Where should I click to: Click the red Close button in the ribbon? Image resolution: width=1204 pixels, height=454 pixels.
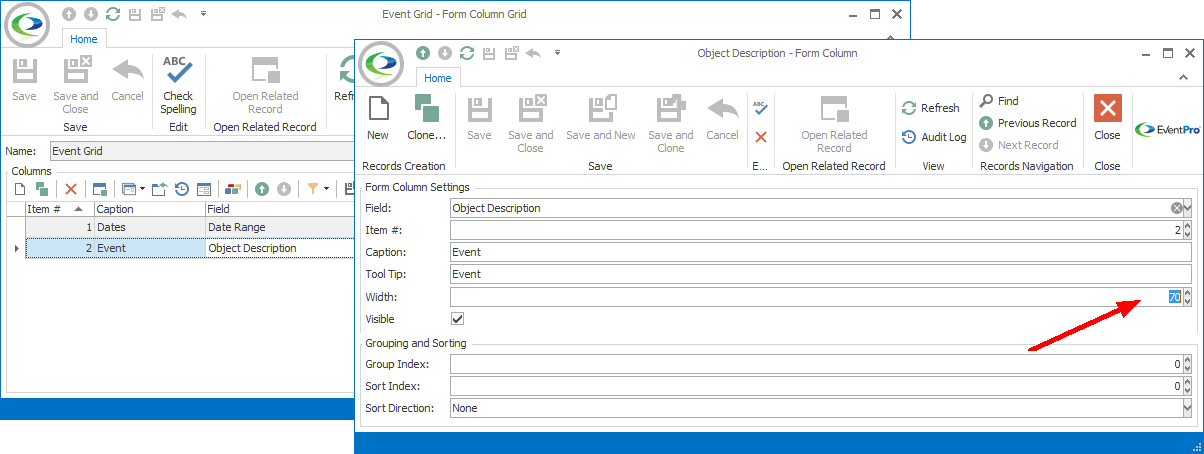[1107, 117]
